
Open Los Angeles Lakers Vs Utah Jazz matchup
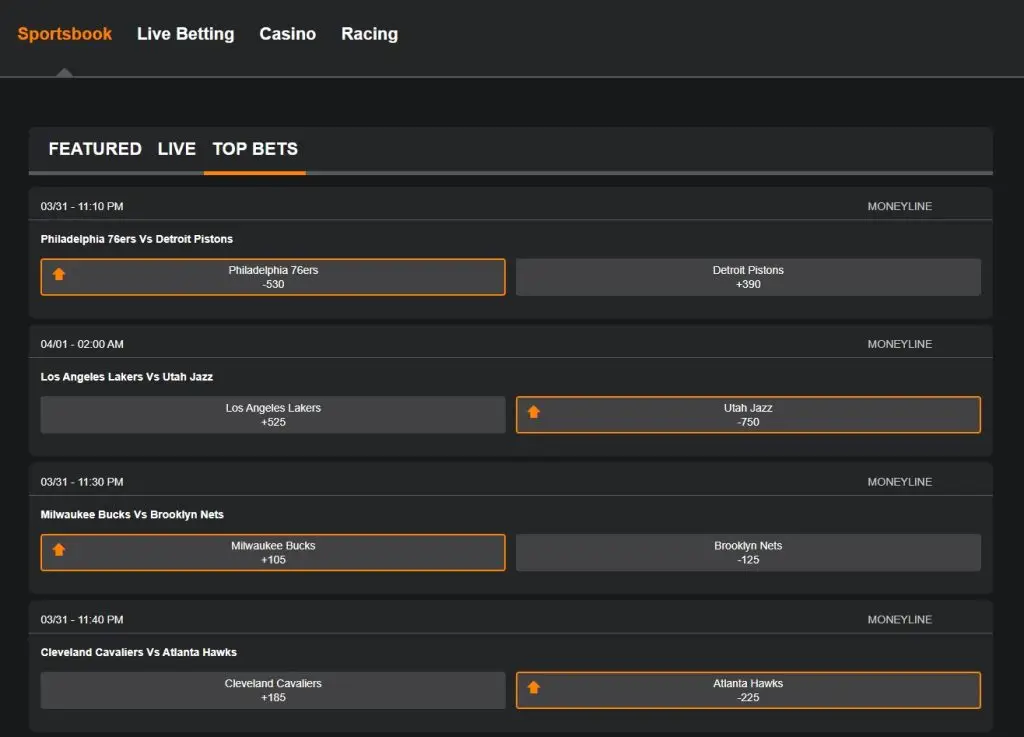127,377
